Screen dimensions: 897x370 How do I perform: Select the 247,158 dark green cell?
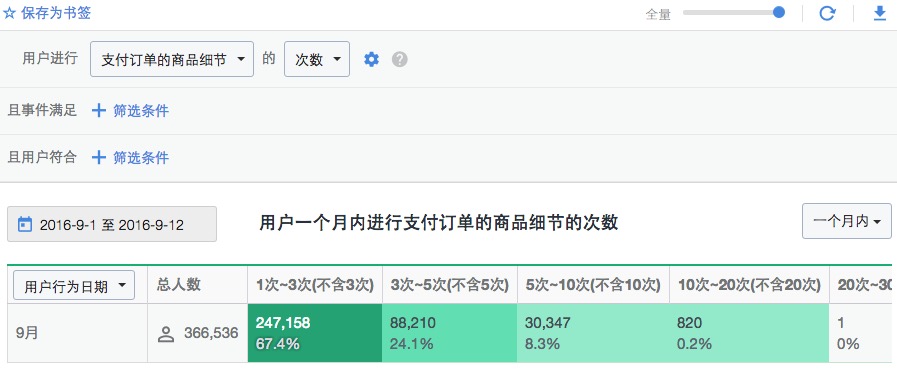tap(315, 333)
